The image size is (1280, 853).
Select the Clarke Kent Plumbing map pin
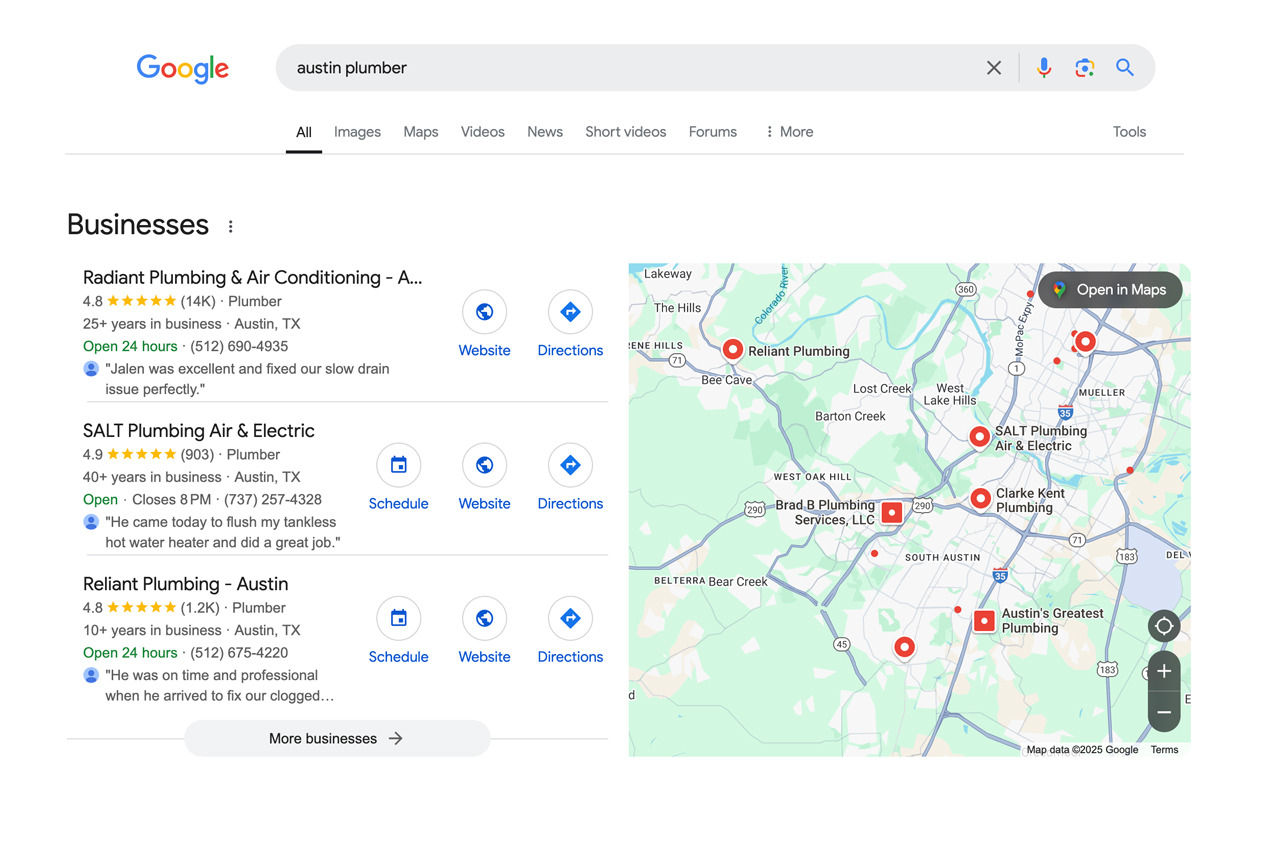(x=981, y=498)
